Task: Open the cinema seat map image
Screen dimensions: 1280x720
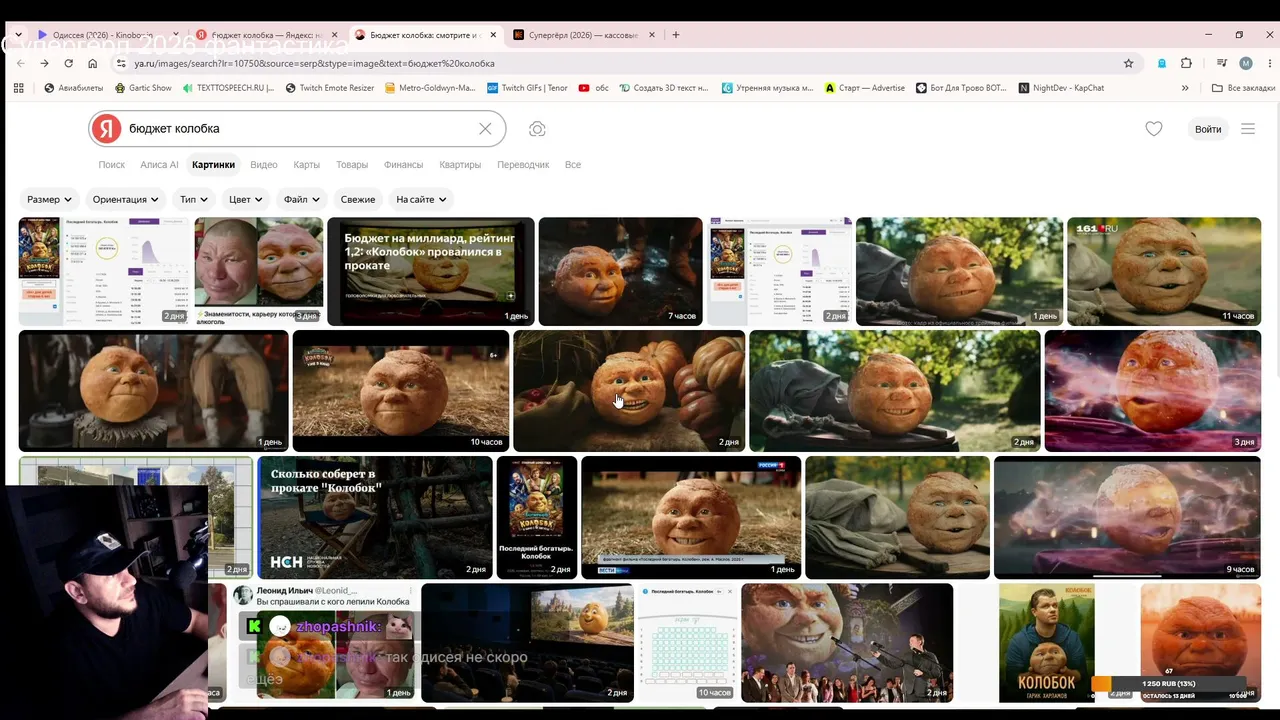Action: point(687,643)
